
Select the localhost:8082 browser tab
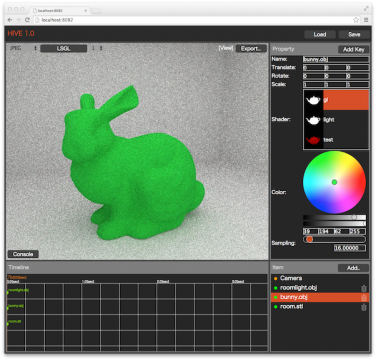coord(59,11)
